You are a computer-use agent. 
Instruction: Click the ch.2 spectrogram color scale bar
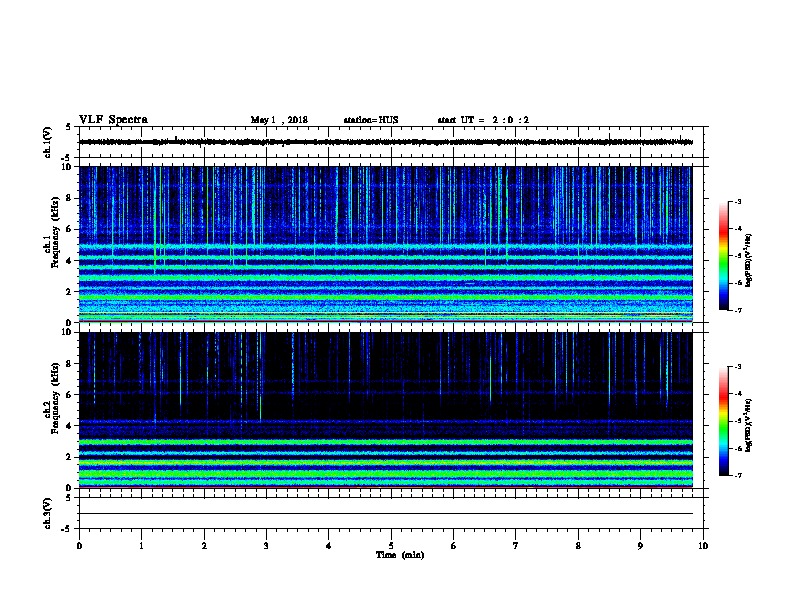tap(723, 421)
